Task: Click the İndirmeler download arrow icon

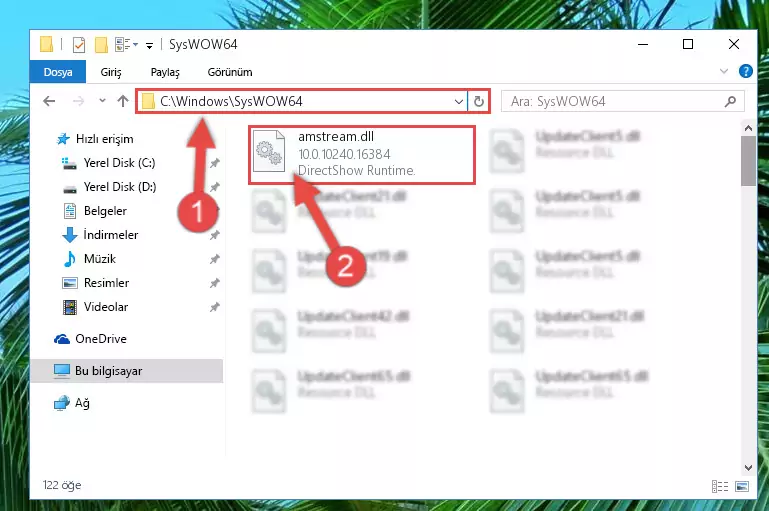Action: [x=70, y=235]
